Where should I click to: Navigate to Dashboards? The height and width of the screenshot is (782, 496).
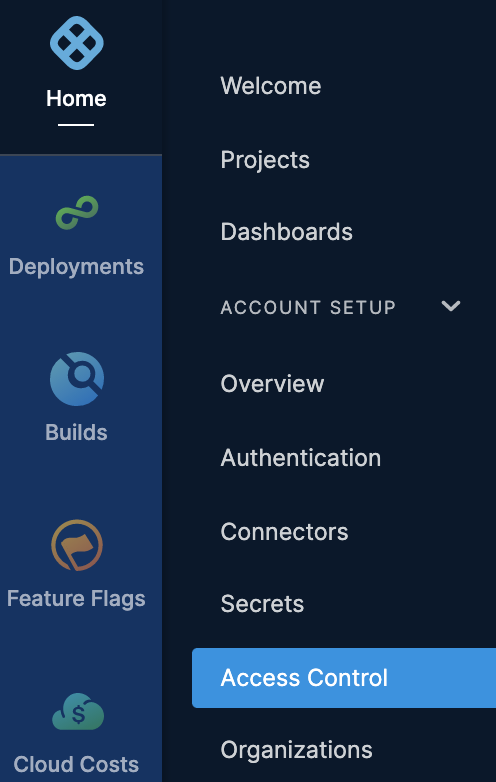coord(287,232)
